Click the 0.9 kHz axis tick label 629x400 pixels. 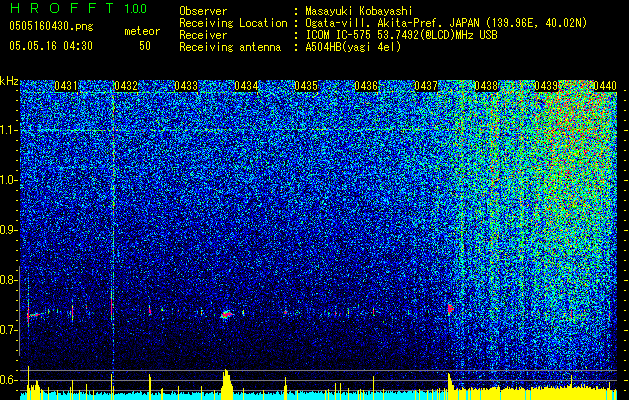pos(7,230)
